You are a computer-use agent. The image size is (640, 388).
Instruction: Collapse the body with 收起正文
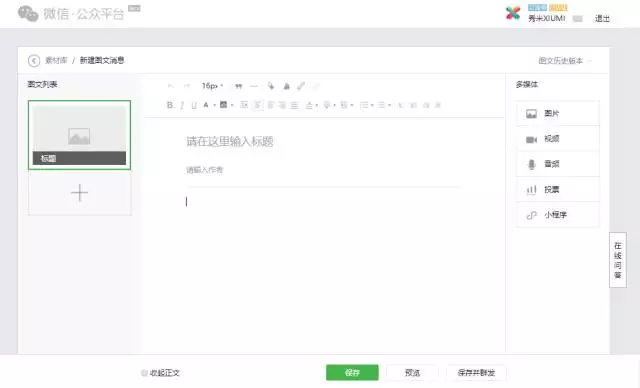[160, 373]
